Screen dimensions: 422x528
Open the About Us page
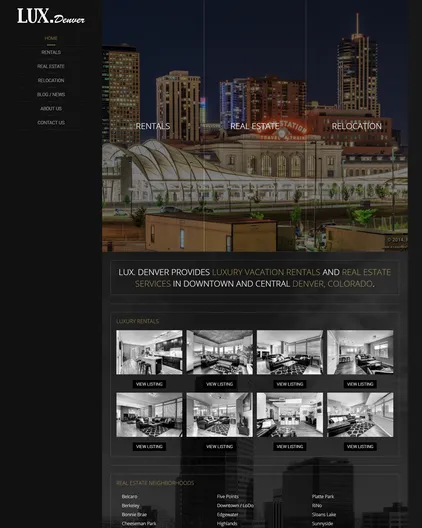coord(51,109)
